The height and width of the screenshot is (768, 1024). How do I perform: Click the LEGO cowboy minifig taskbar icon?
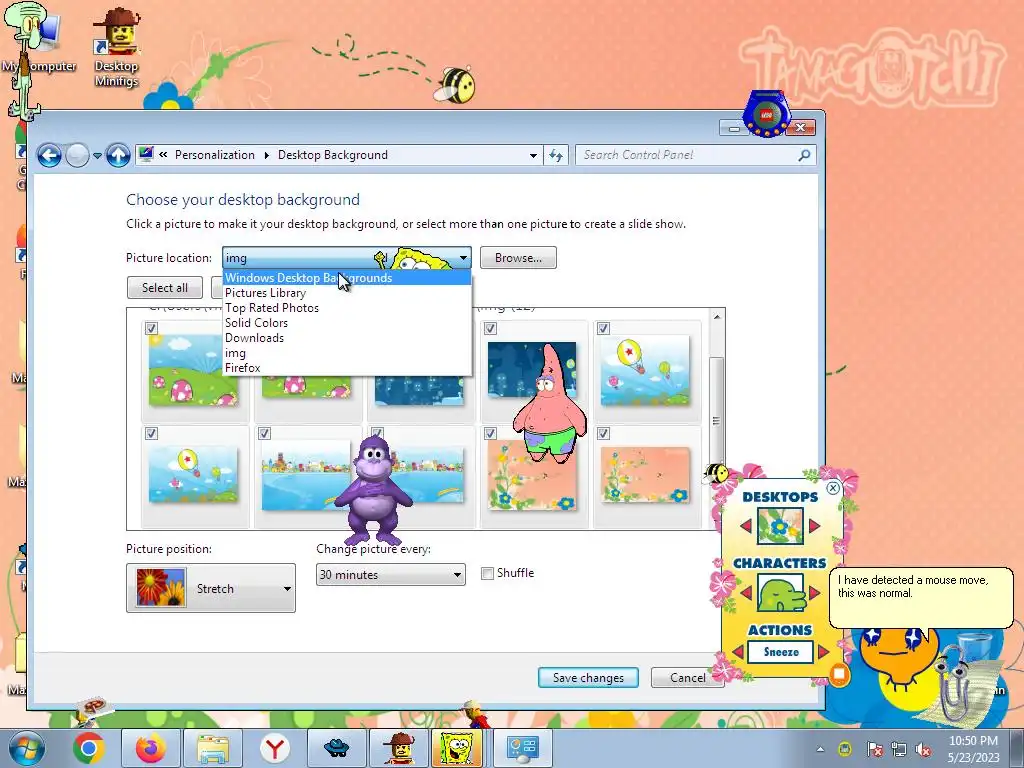coord(398,748)
